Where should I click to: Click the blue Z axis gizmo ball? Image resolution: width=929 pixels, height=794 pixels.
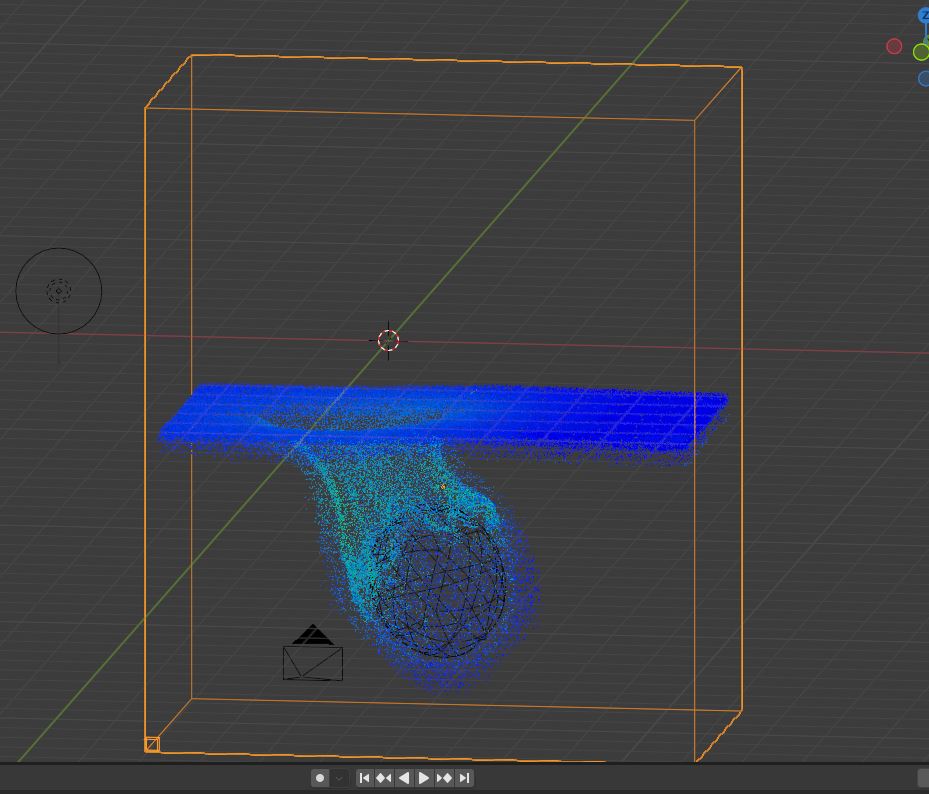coord(923,15)
